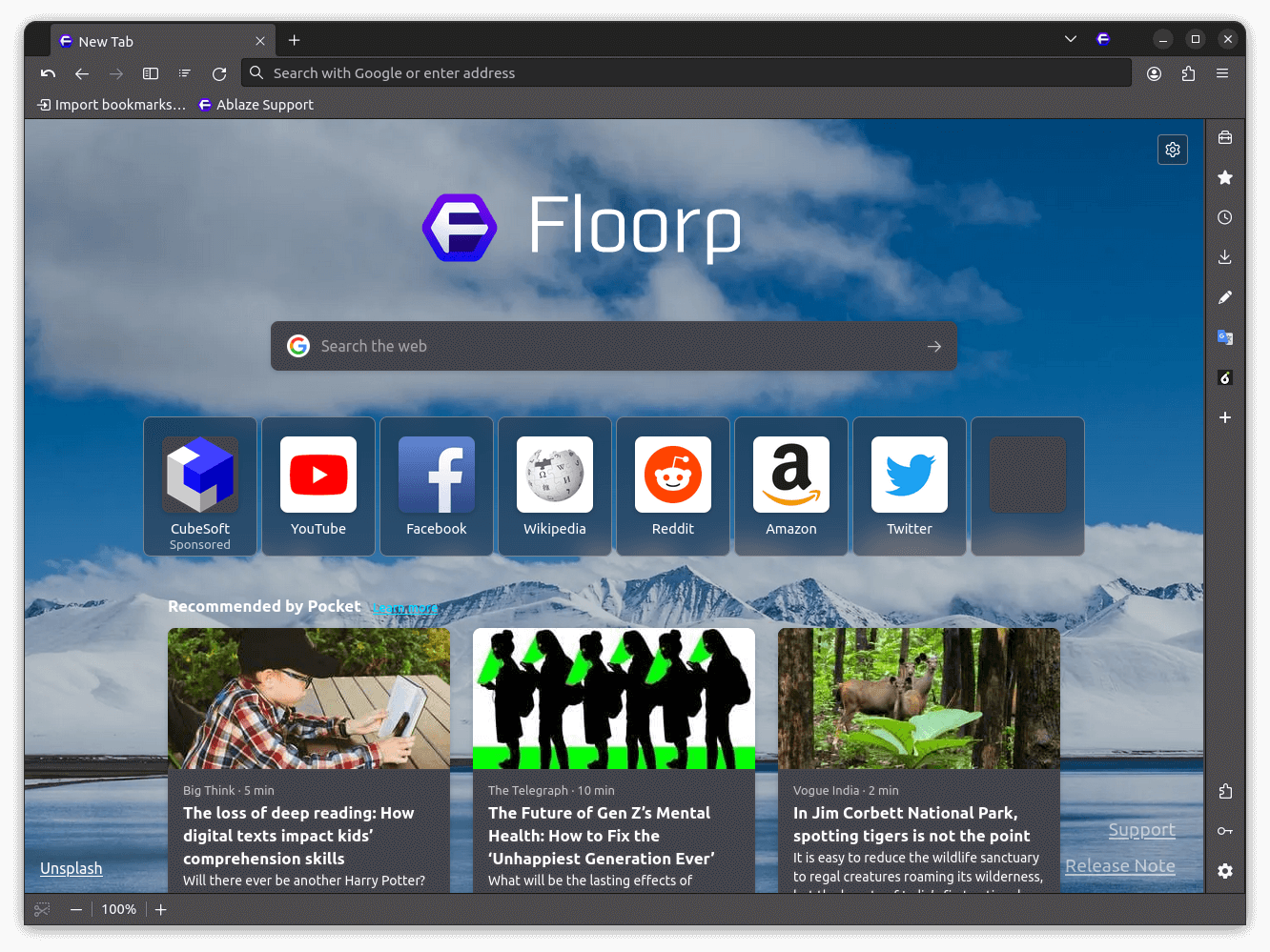Click the account profile icon in toolbar

pos(1154,72)
